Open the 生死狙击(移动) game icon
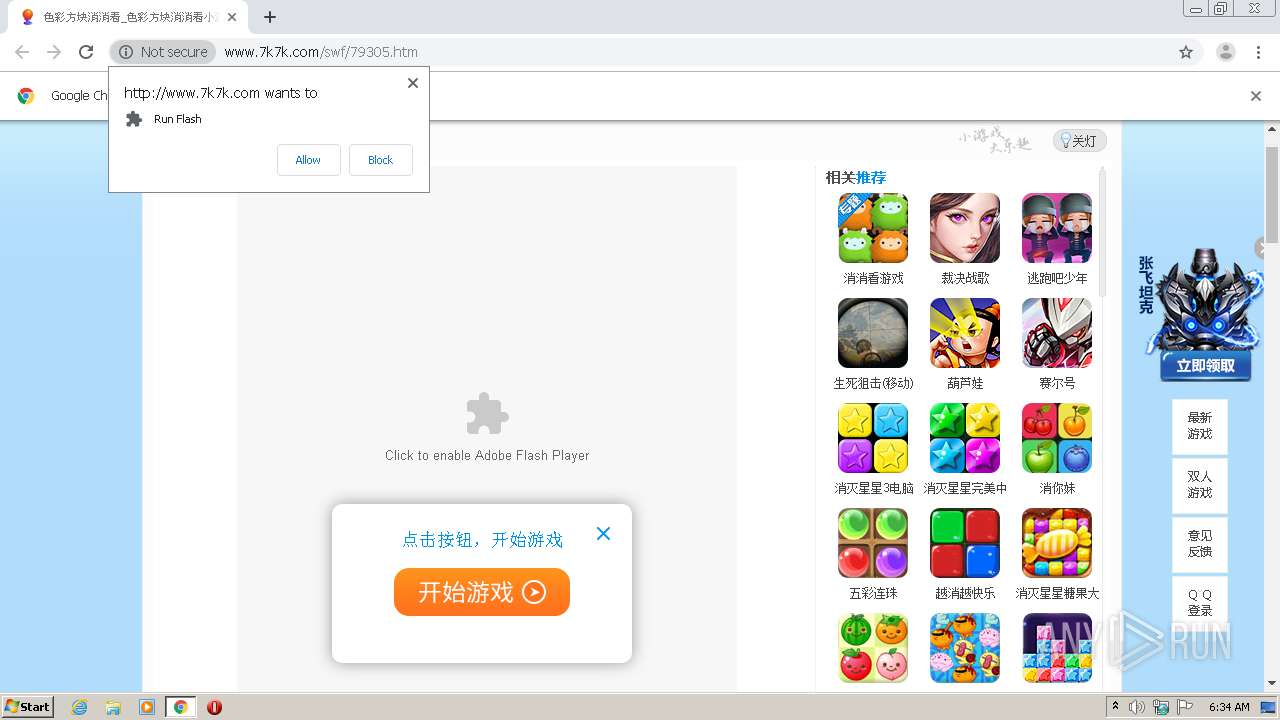This screenshot has height=720, width=1280. tap(873, 333)
